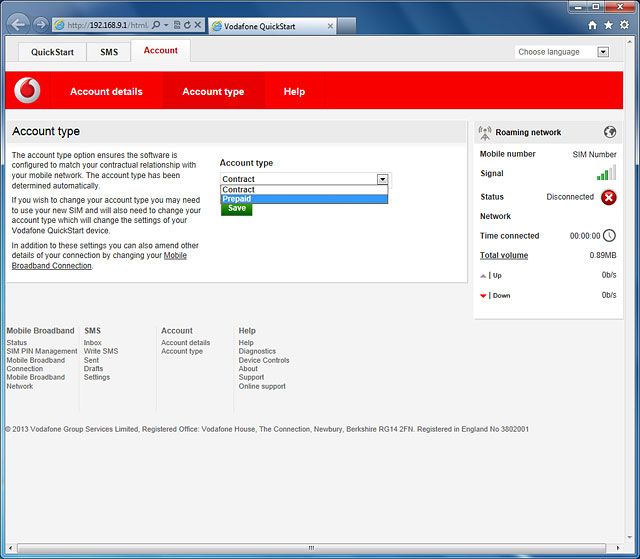
Task: Switch to the QuickStart tab
Action: [x=52, y=52]
